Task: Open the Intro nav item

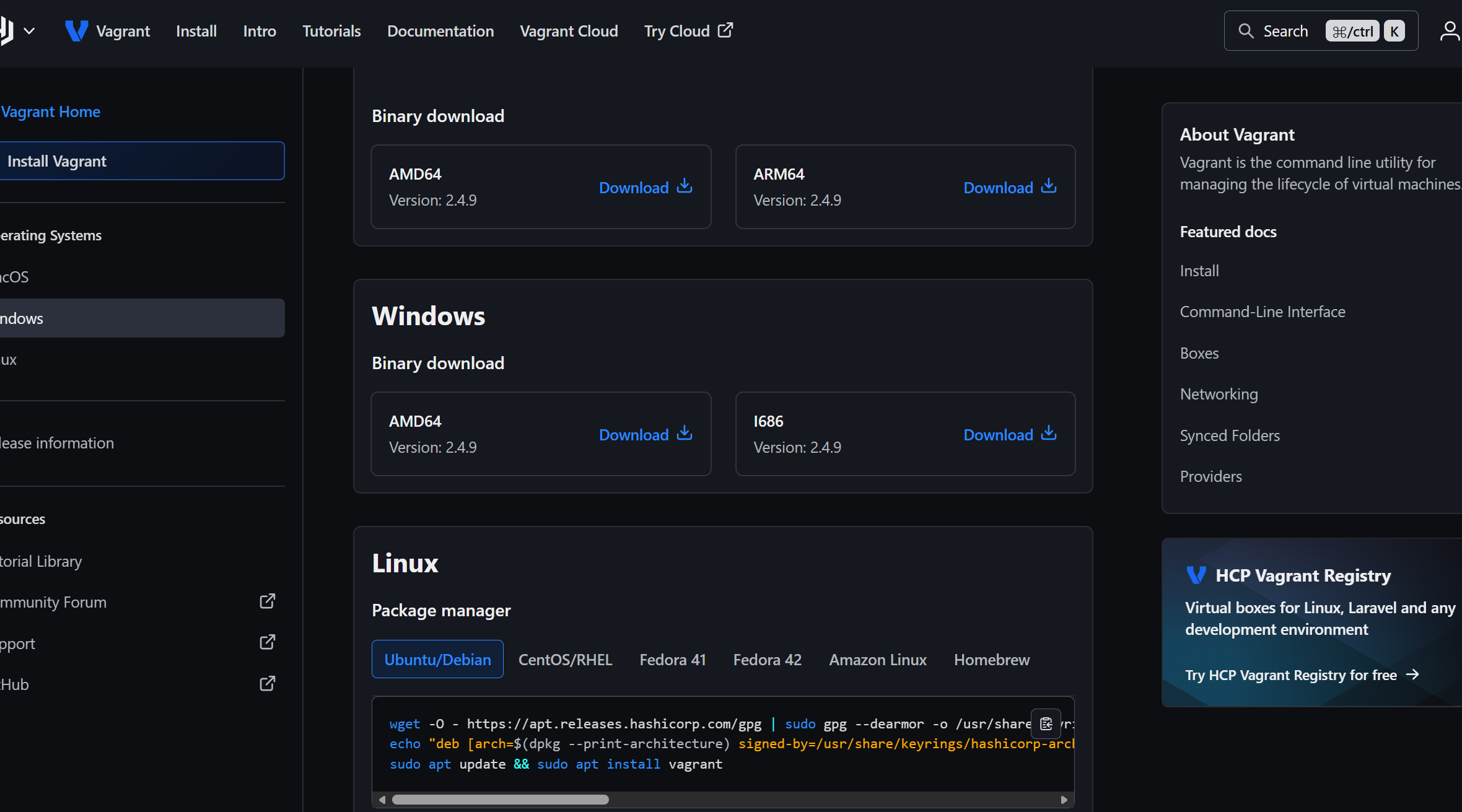Action: [x=260, y=31]
